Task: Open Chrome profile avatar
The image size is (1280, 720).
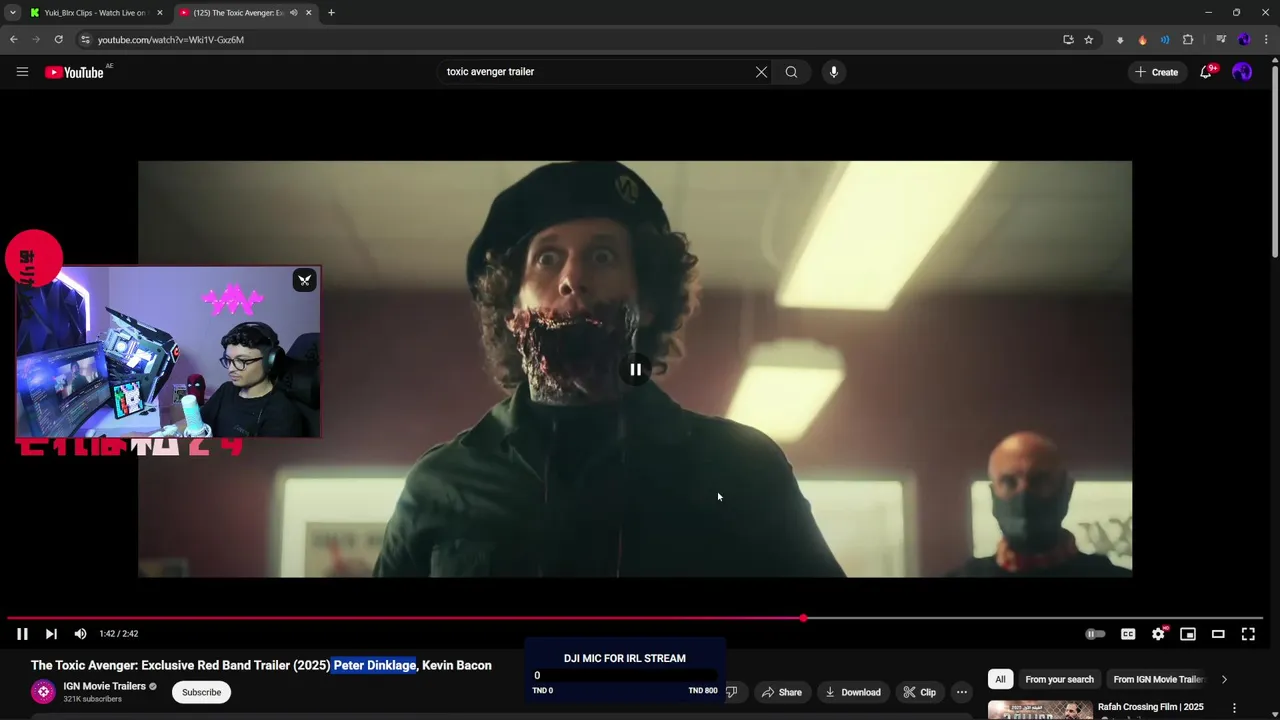Action: click(1244, 40)
